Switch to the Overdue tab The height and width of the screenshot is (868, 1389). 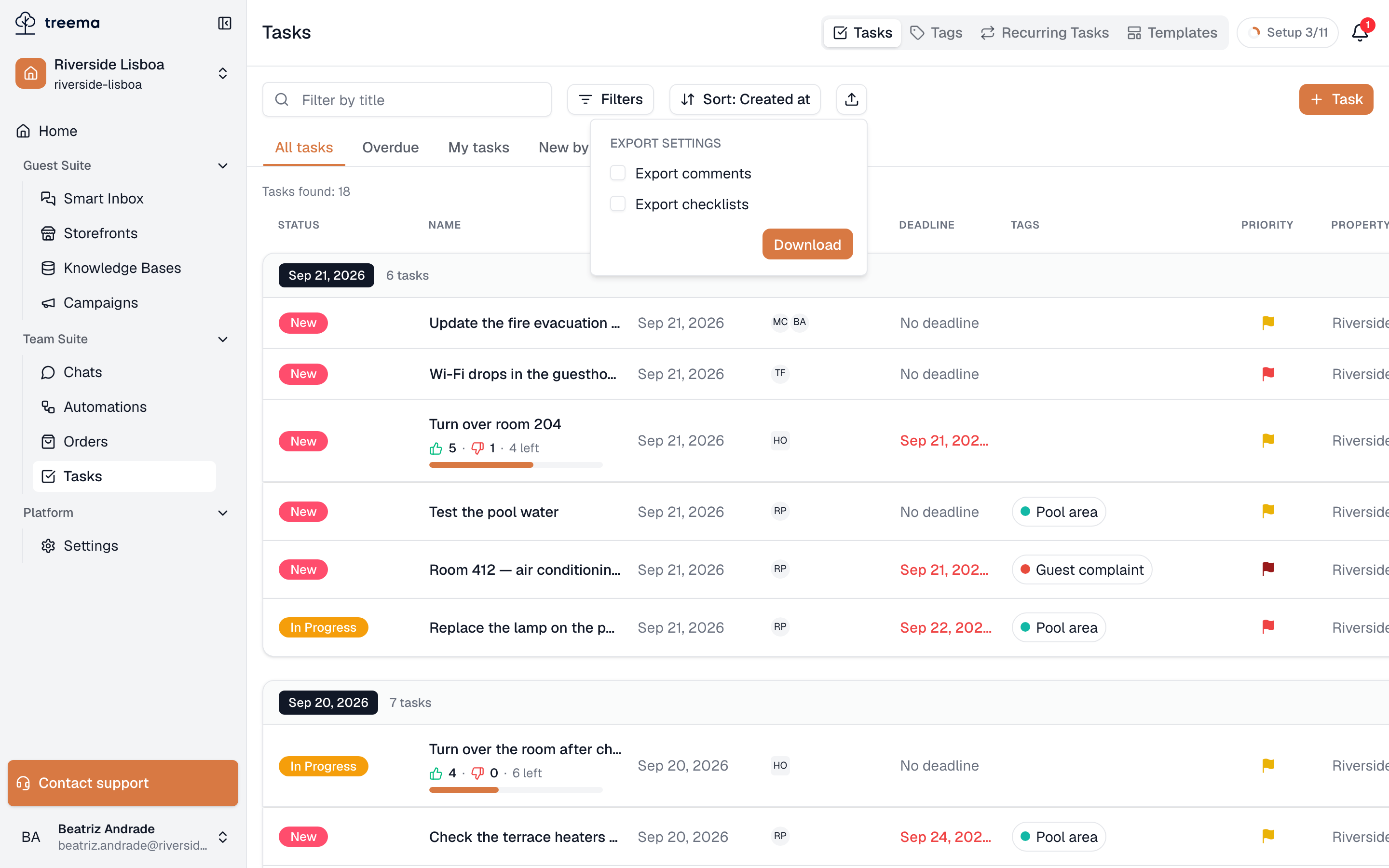point(390,148)
